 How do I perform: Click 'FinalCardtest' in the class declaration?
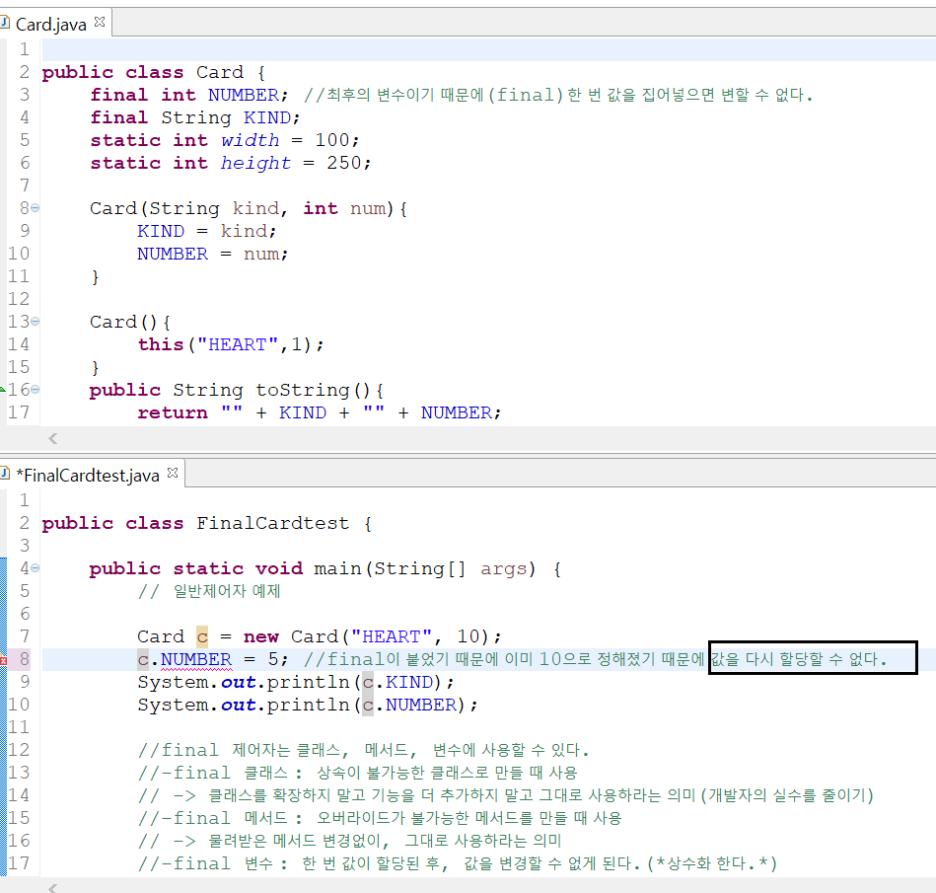[x=273, y=524]
